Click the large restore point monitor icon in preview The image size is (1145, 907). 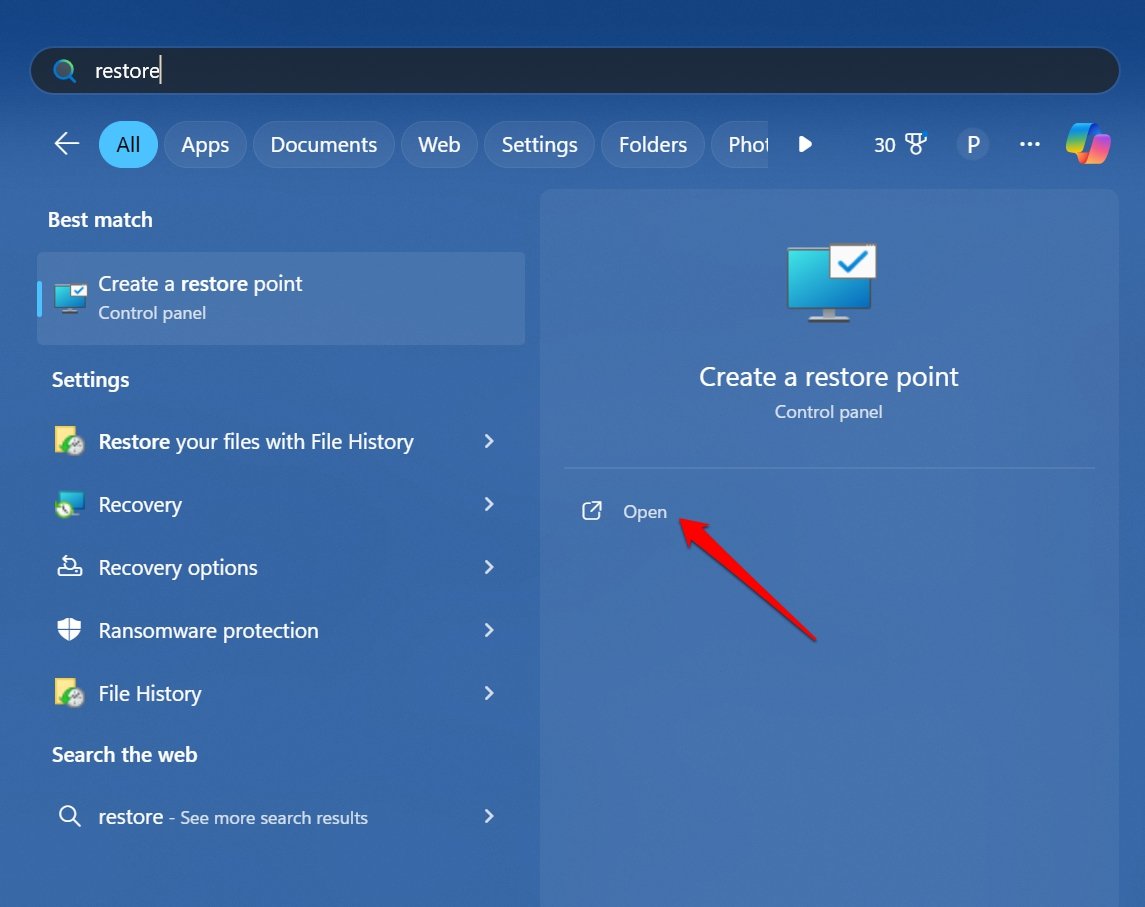pyautogui.click(x=831, y=283)
